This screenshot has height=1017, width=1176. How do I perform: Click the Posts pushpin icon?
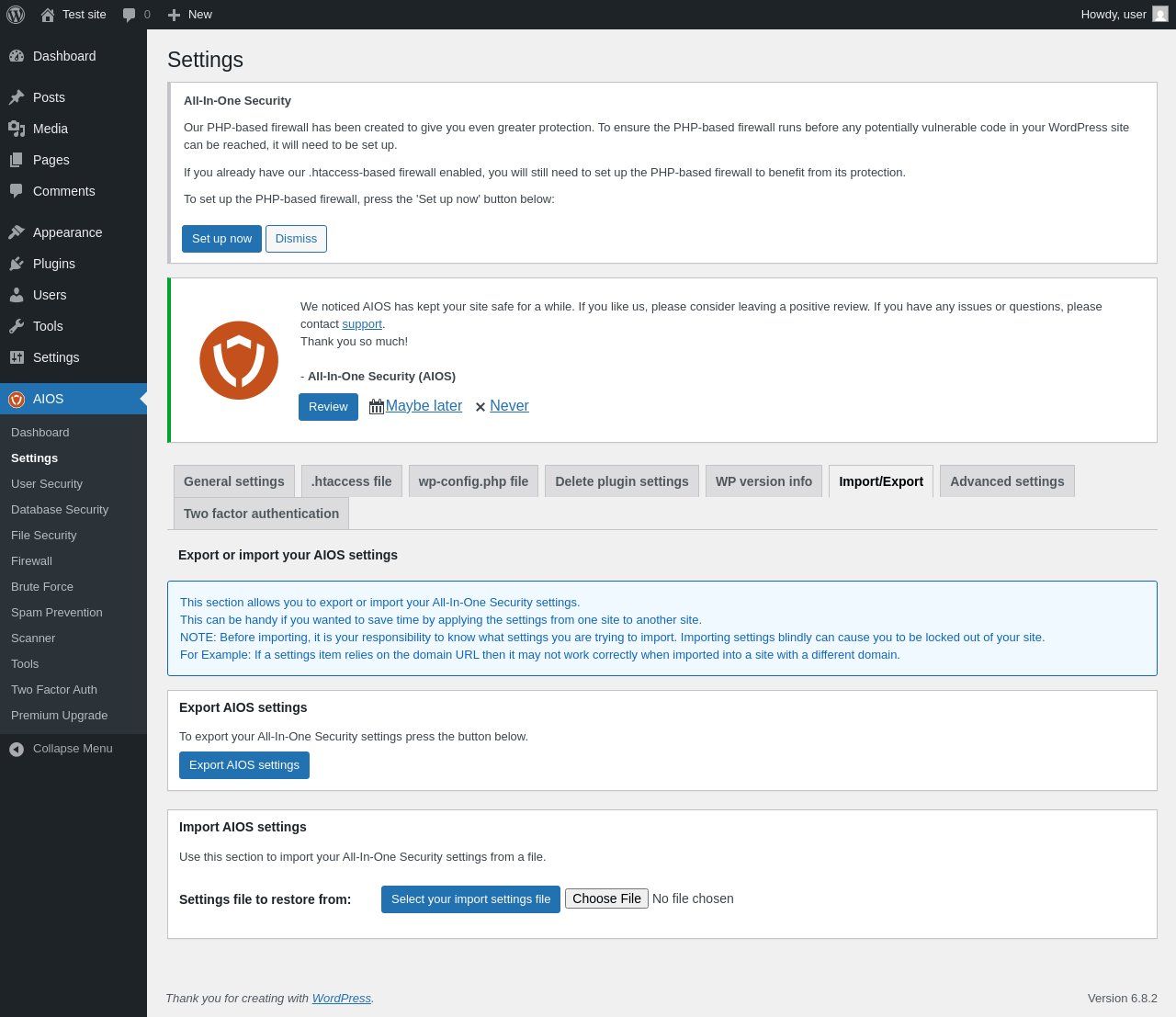(x=17, y=97)
